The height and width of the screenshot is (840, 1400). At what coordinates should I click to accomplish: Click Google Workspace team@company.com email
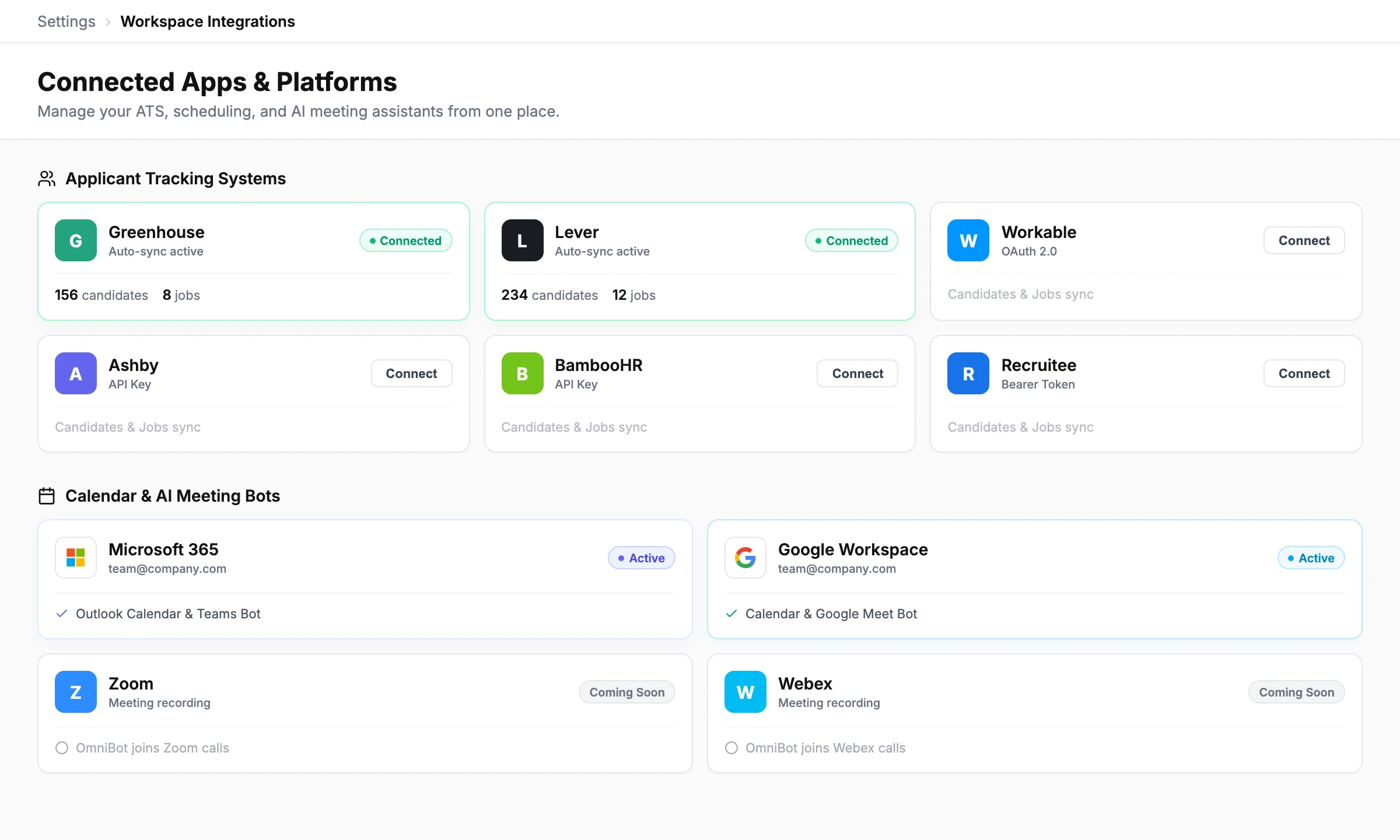[837, 569]
